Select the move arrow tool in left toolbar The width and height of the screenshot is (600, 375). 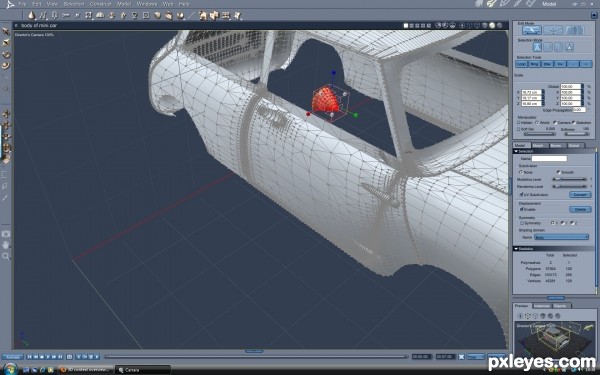[x=6, y=31]
